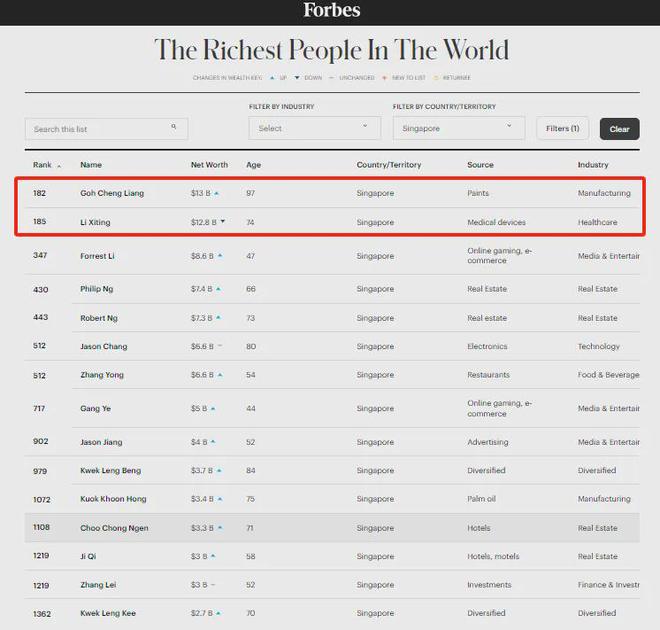Click the up arrow beside $7.4 B
660x630 pixels.
[x=218, y=289]
